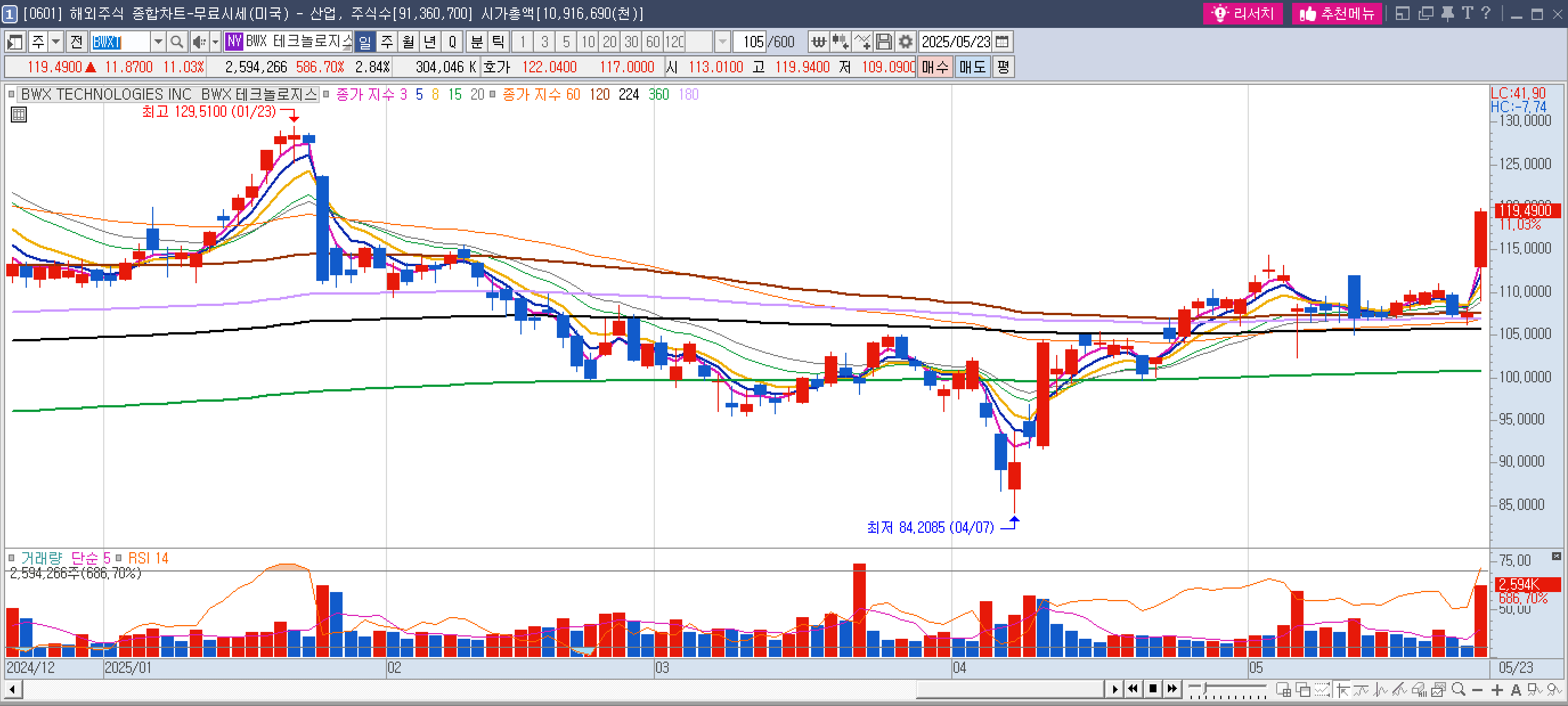Open chart settings gear icon
Viewport: 1568px width, 706px height.
click(905, 42)
